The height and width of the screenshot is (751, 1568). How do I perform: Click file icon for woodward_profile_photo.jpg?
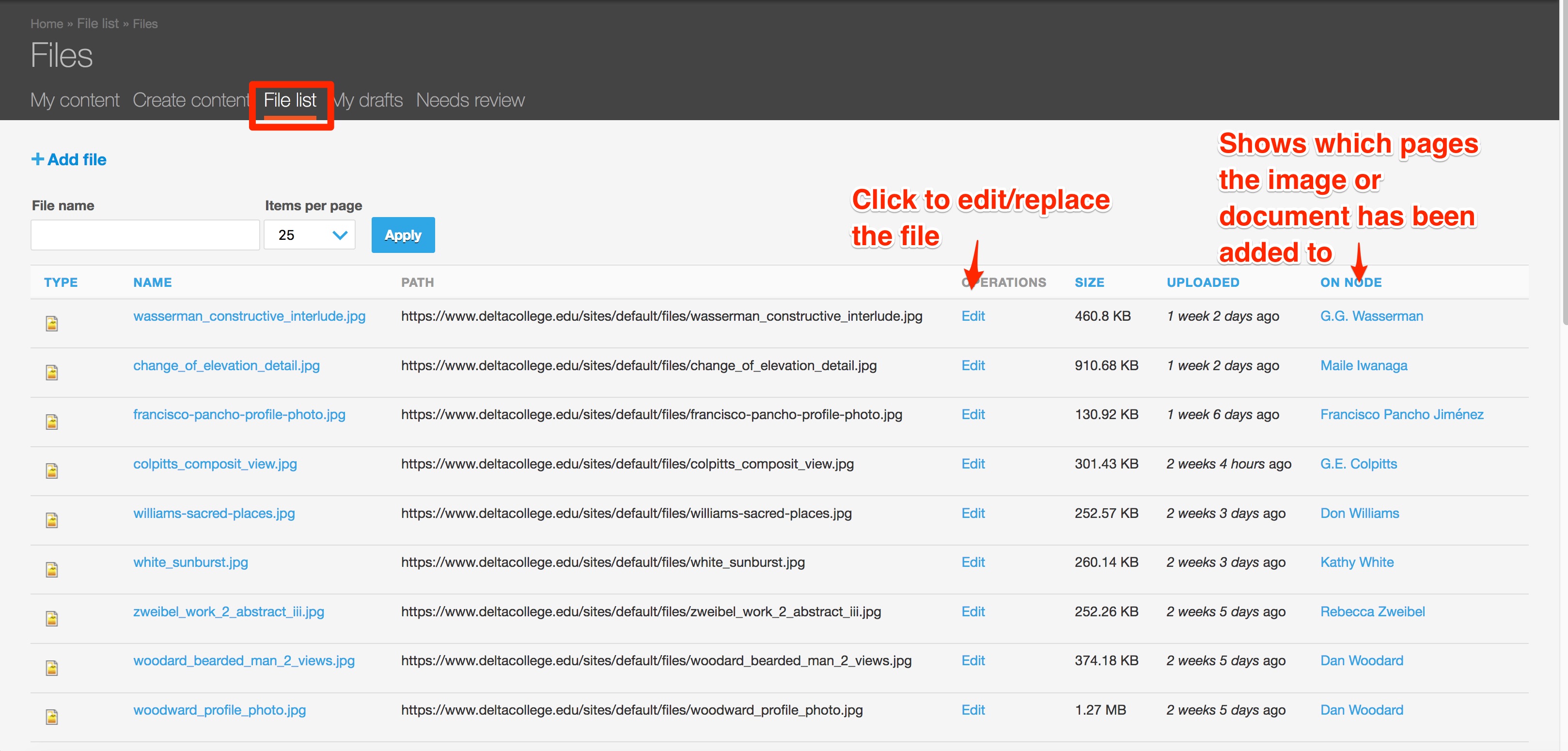[x=52, y=717]
